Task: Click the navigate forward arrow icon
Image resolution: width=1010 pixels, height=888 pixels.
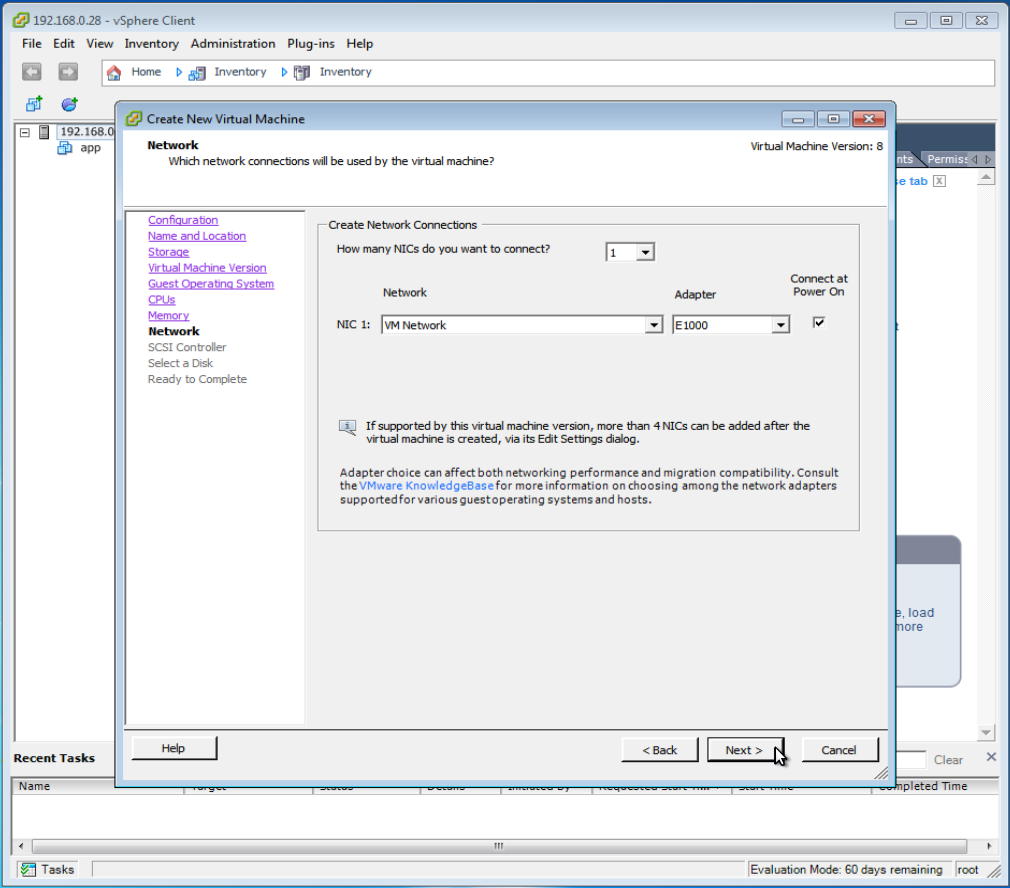Action: [x=68, y=71]
